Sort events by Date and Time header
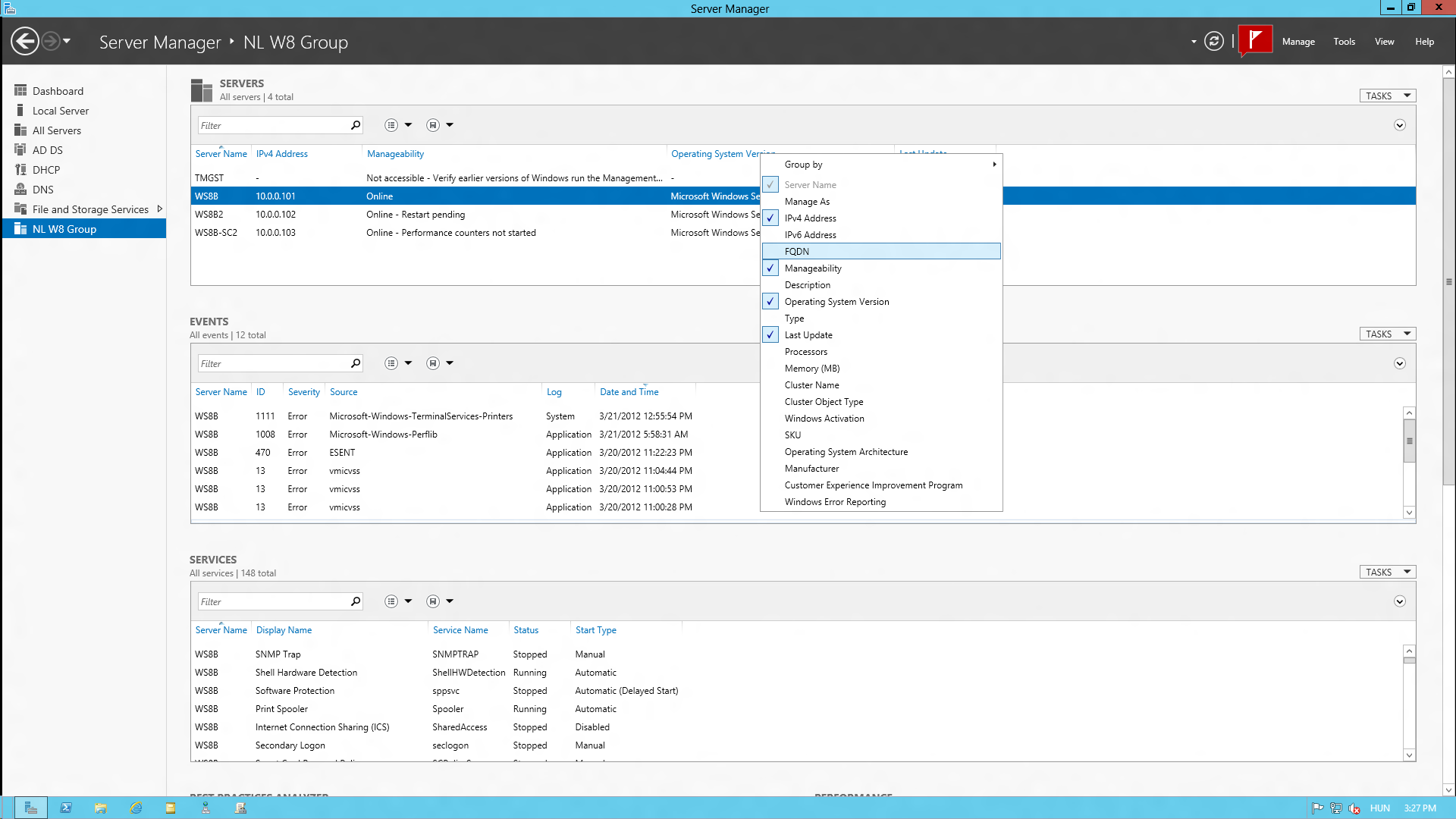 coord(629,392)
